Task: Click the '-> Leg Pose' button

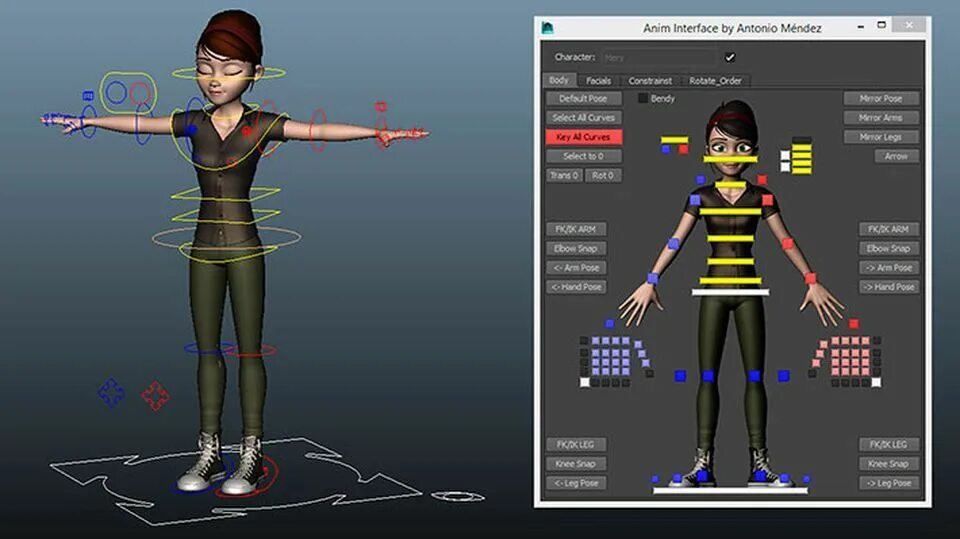Action: [888, 483]
